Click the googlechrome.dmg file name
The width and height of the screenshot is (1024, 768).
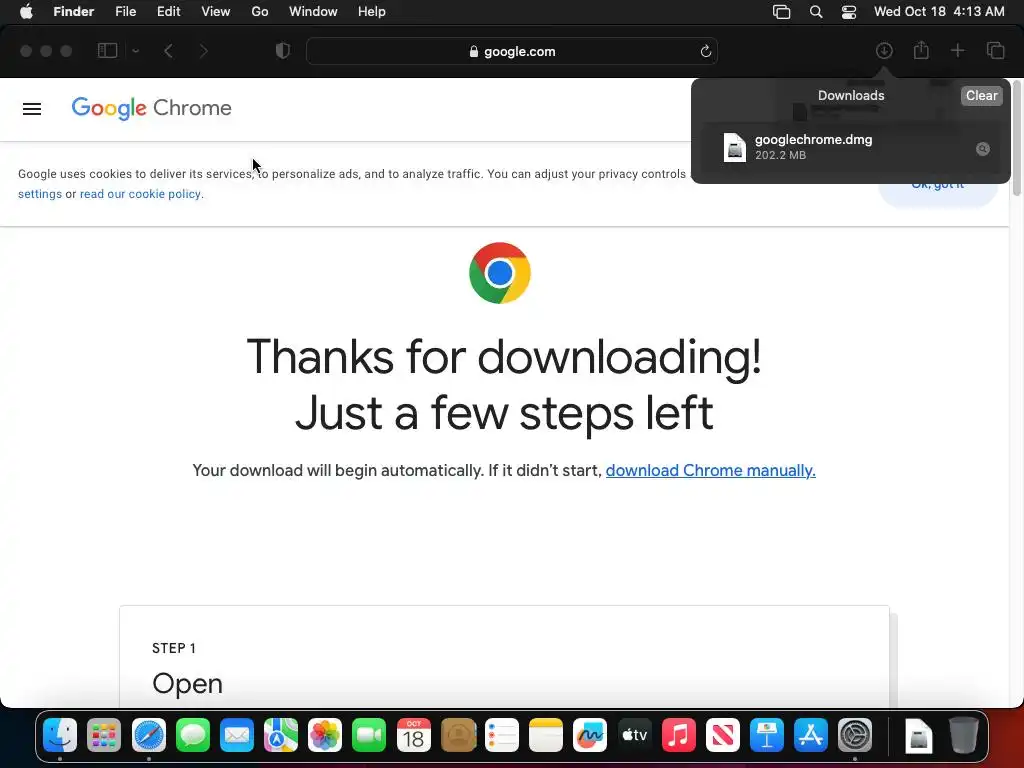(x=814, y=139)
